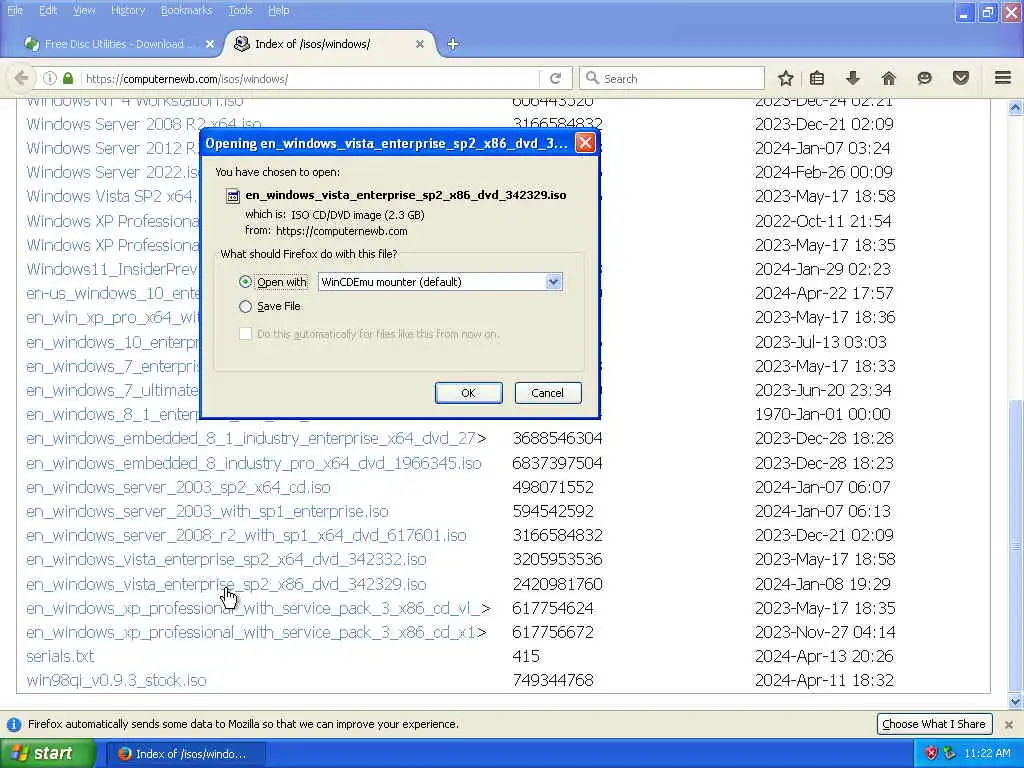Close the Index of /isos/windows/ tab
Viewport: 1024px width, 768px height.
(420, 44)
